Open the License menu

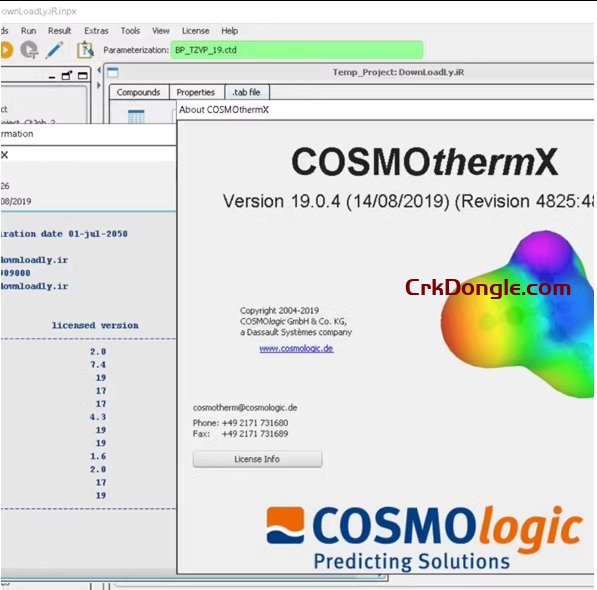(195, 31)
